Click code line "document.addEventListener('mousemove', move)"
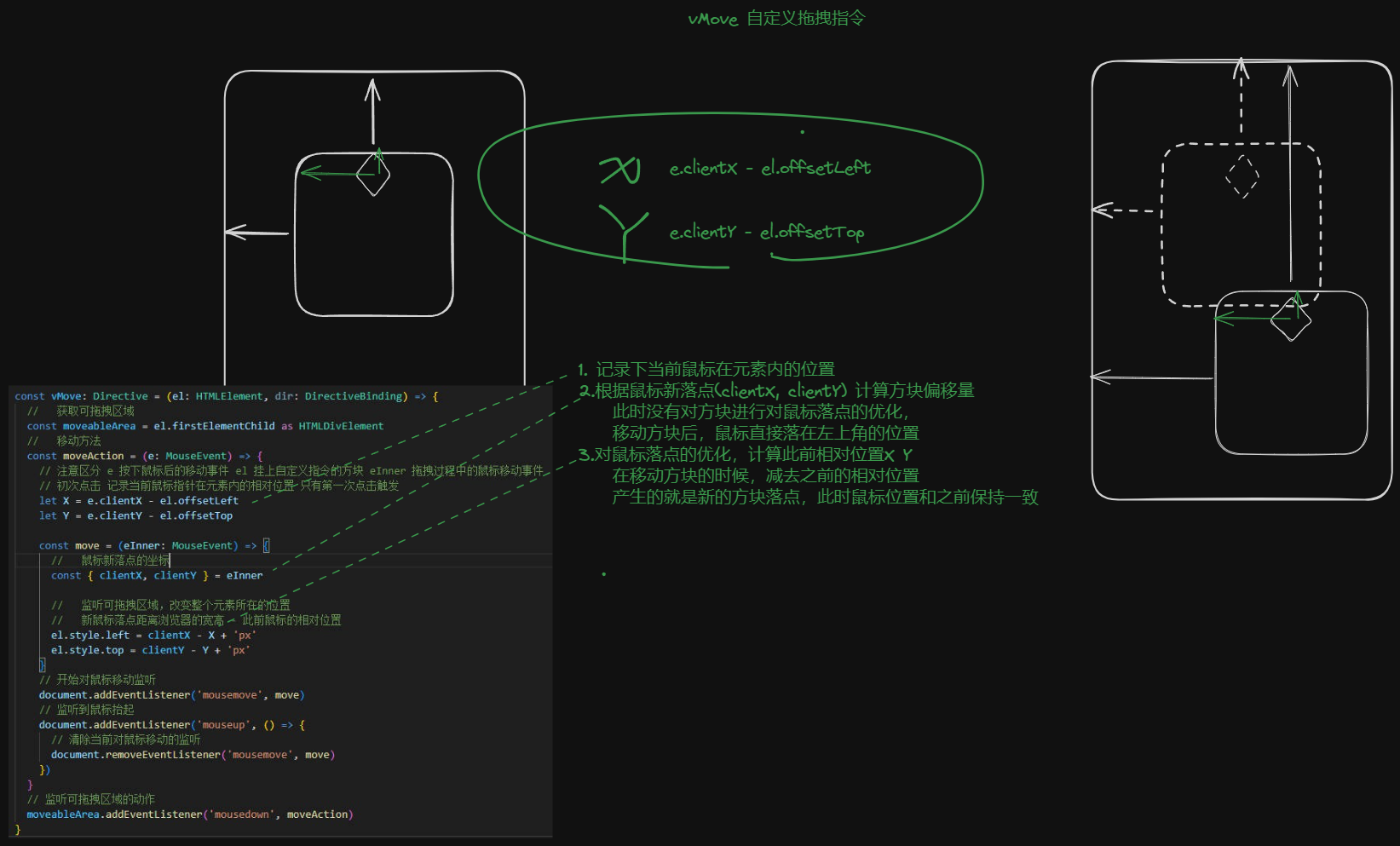Screen dimensions: 1400x846 (x=172, y=694)
